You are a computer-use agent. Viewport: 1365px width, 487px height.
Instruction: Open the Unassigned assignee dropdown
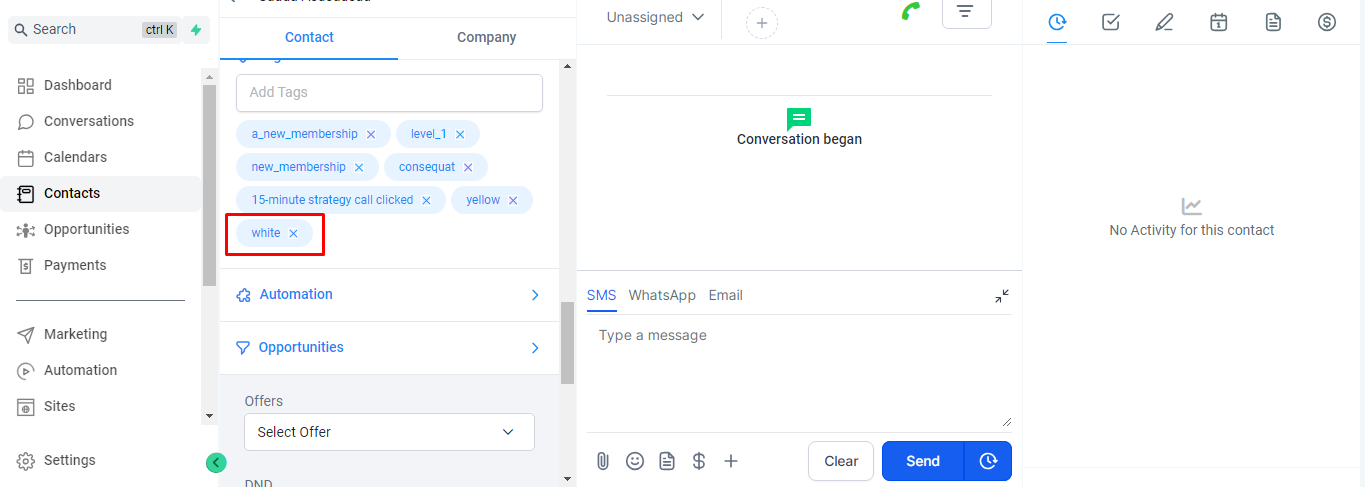655,17
